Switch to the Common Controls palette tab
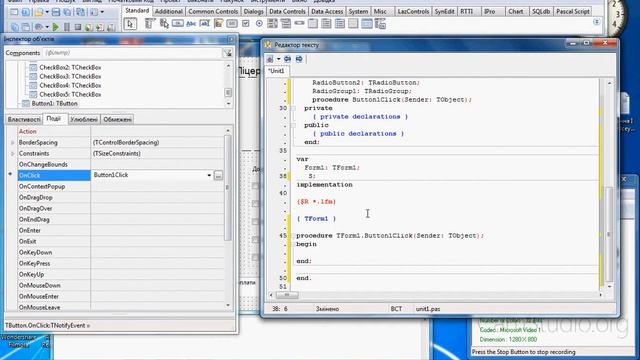Screen dimensions: 640x360 (x=213, y=11)
